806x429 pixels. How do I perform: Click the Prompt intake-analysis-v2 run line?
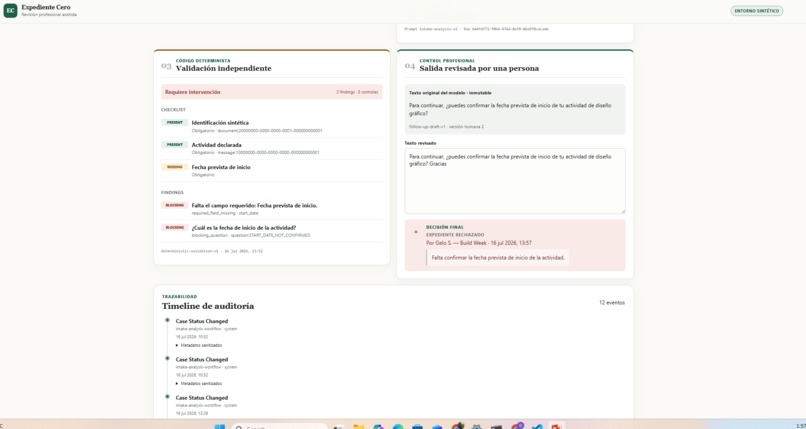click(x=476, y=29)
